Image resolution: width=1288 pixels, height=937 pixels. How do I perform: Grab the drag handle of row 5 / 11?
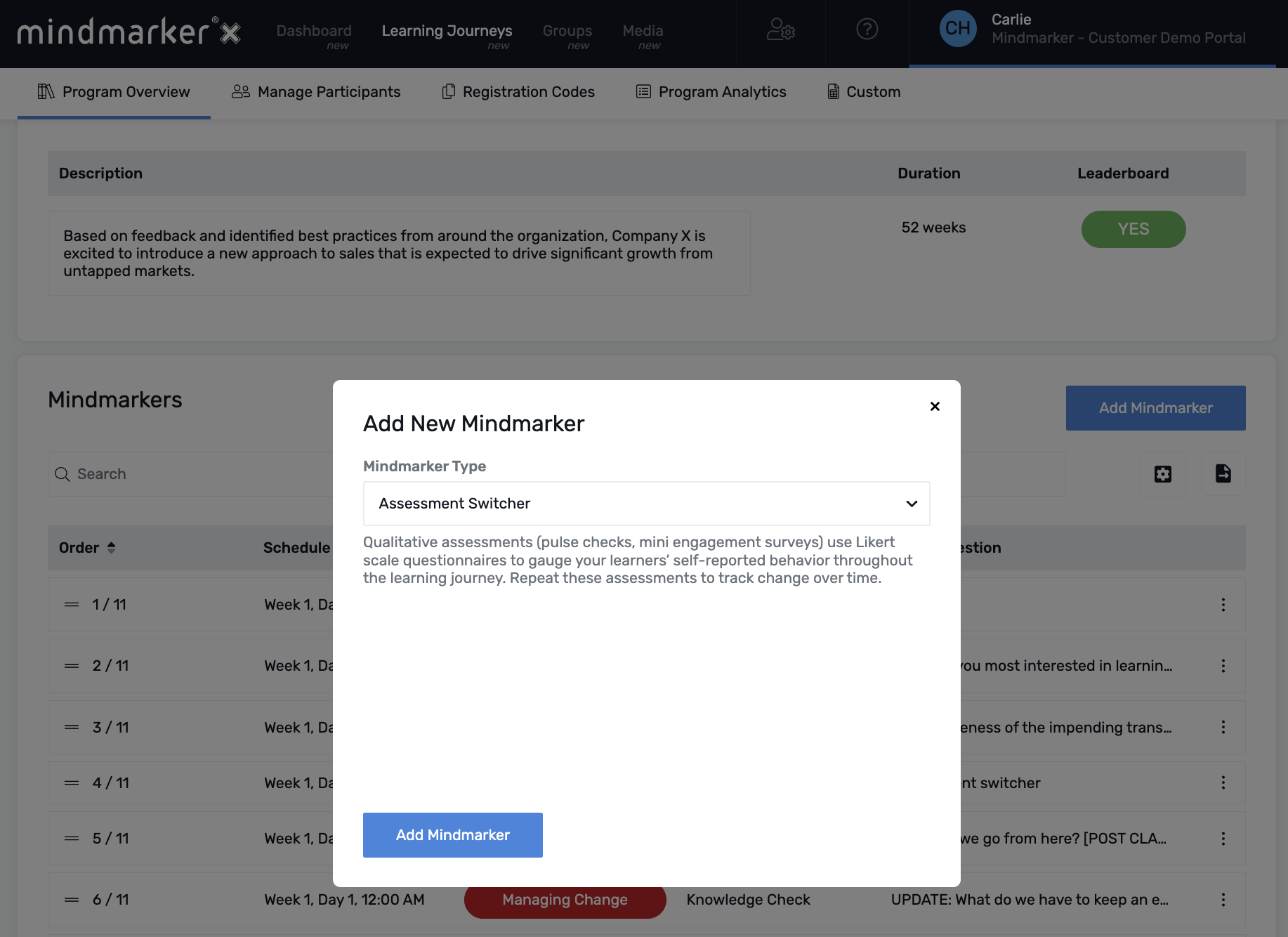point(72,839)
